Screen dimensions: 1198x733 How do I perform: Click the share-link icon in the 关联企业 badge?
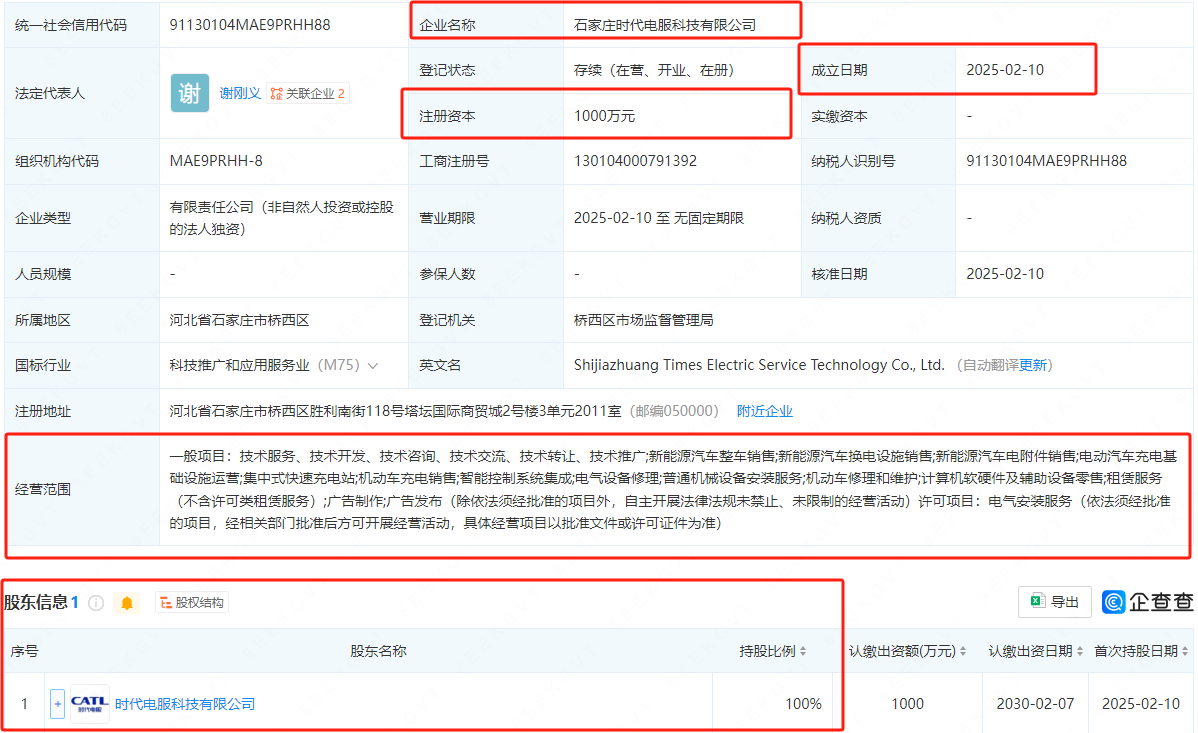[277, 93]
